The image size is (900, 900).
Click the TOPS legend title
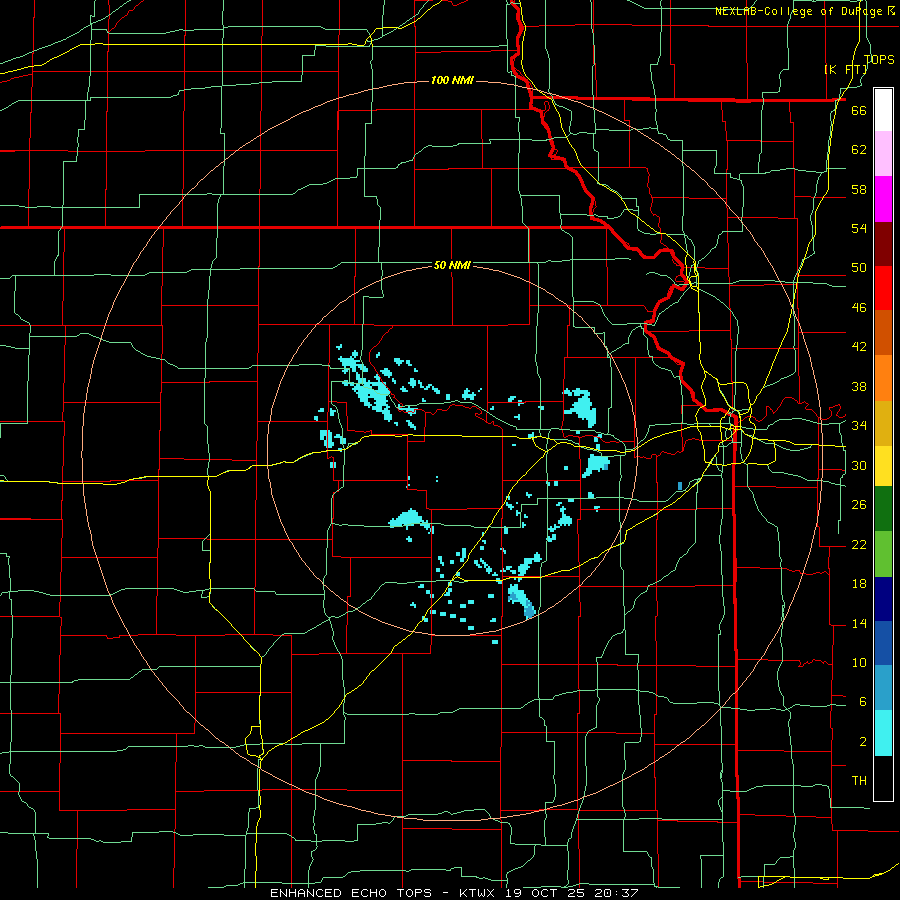(x=879, y=59)
